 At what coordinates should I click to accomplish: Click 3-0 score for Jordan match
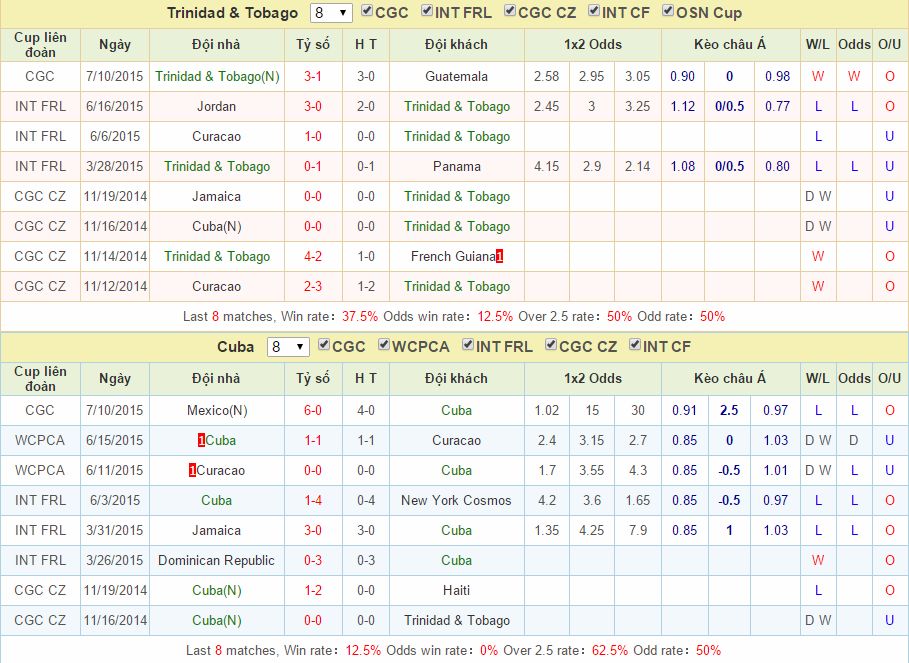click(313, 107)
